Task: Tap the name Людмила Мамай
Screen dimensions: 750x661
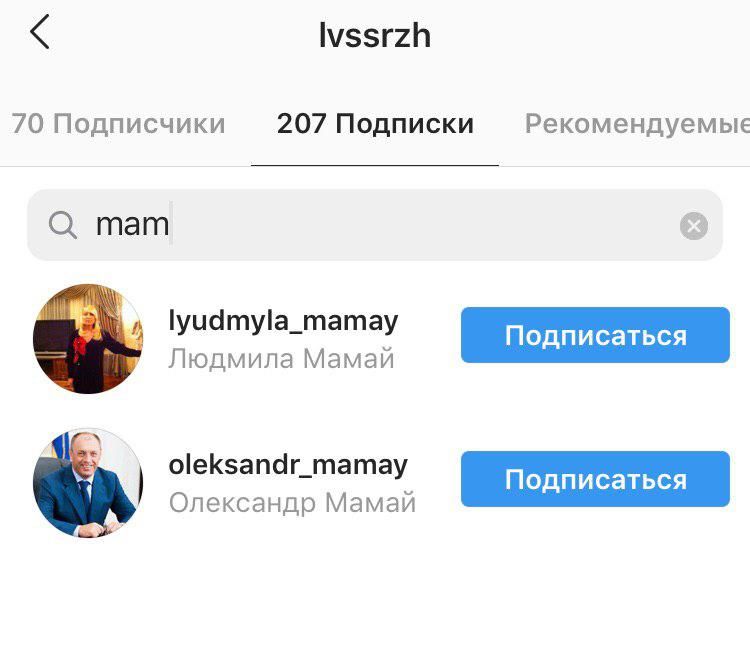Action: click(281, 359)
